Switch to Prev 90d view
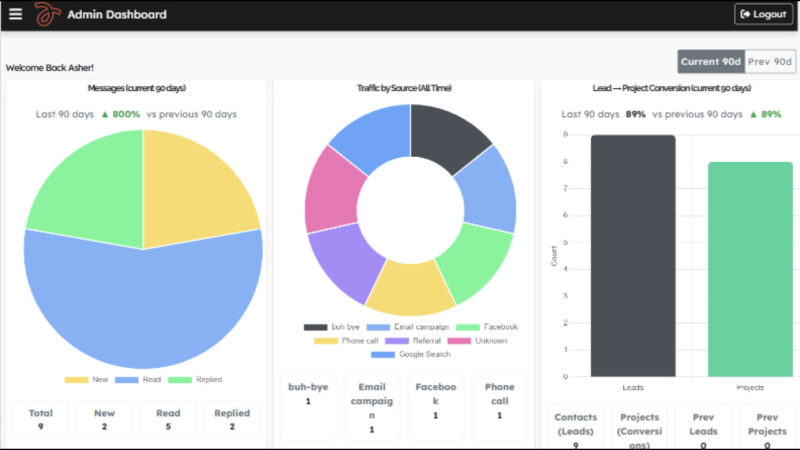Viewport: 800px width, 450px height. (770, 62)
